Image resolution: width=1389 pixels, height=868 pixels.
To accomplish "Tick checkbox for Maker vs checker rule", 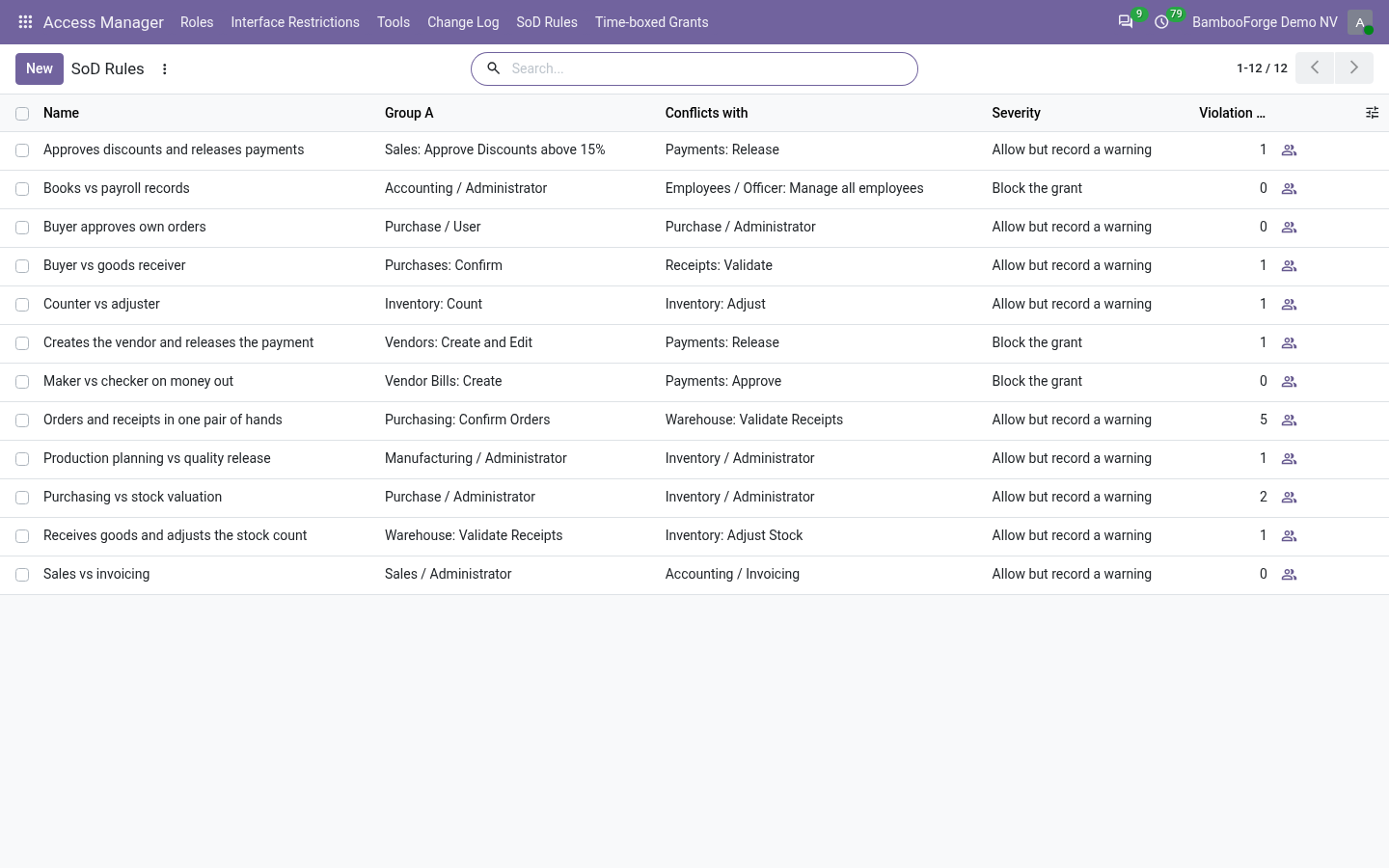I will point(22,382).
